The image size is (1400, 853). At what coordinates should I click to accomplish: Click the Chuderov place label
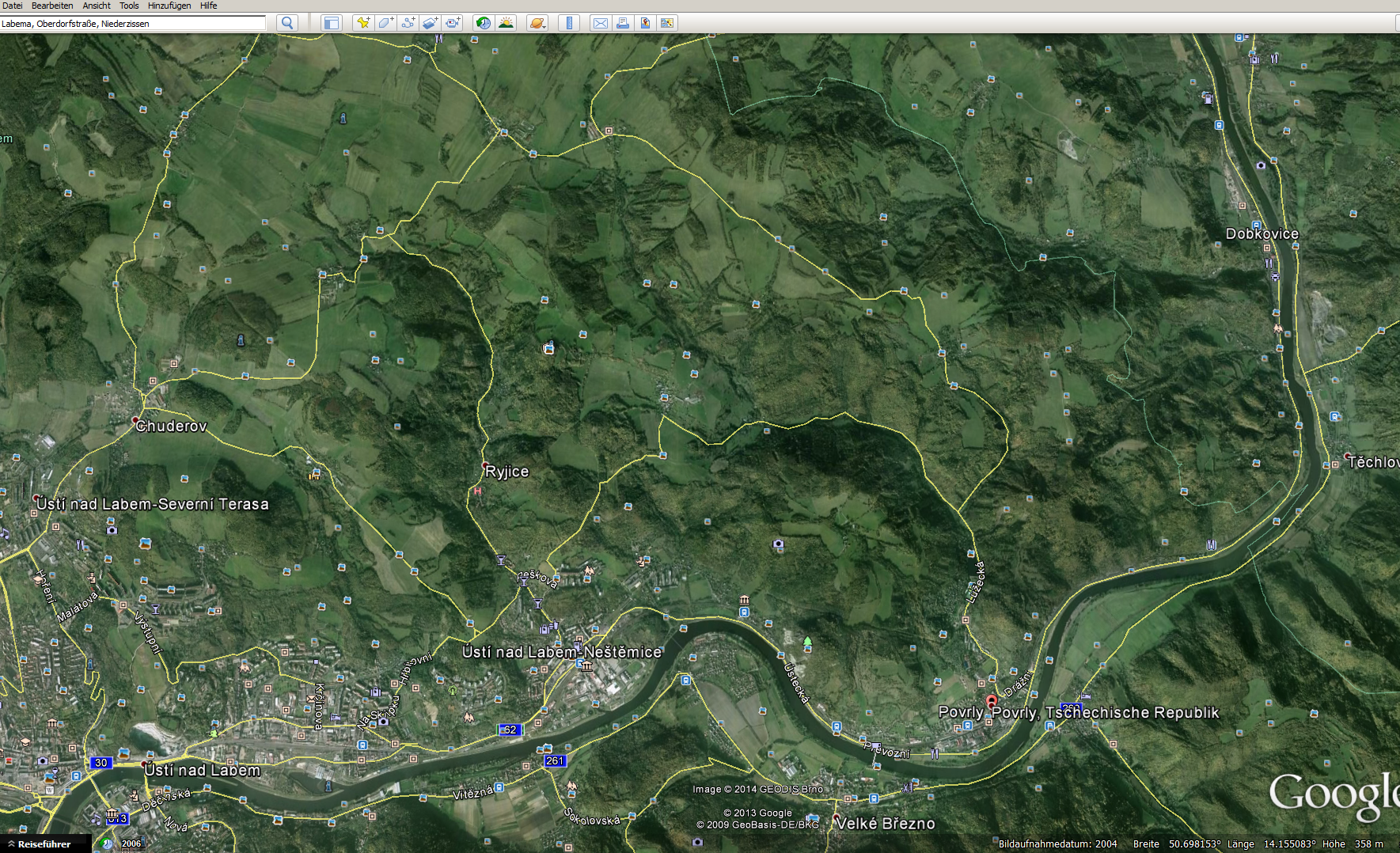click(171, 426)
